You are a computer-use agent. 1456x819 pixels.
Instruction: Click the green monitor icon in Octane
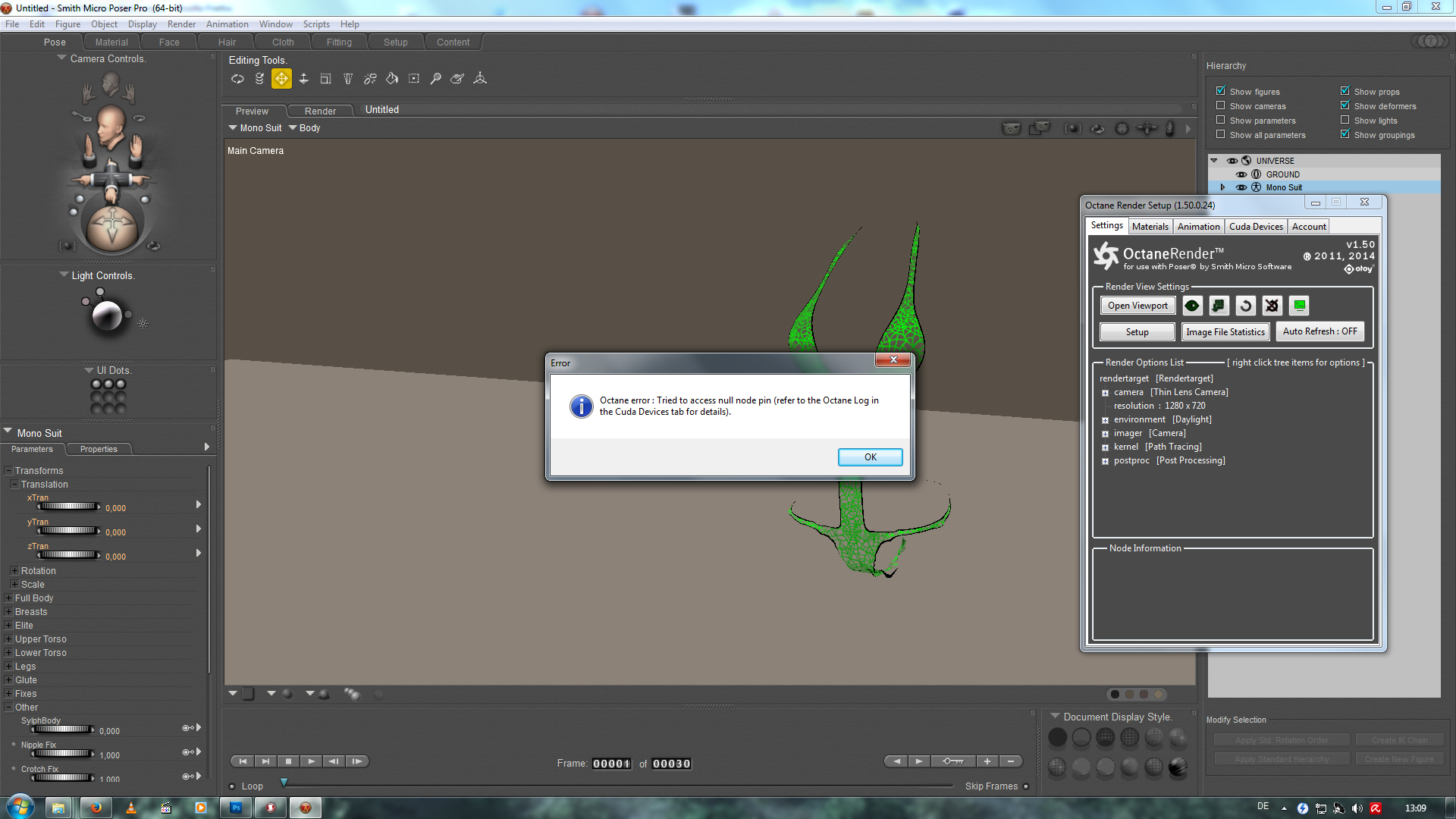tap(1300, 306)
